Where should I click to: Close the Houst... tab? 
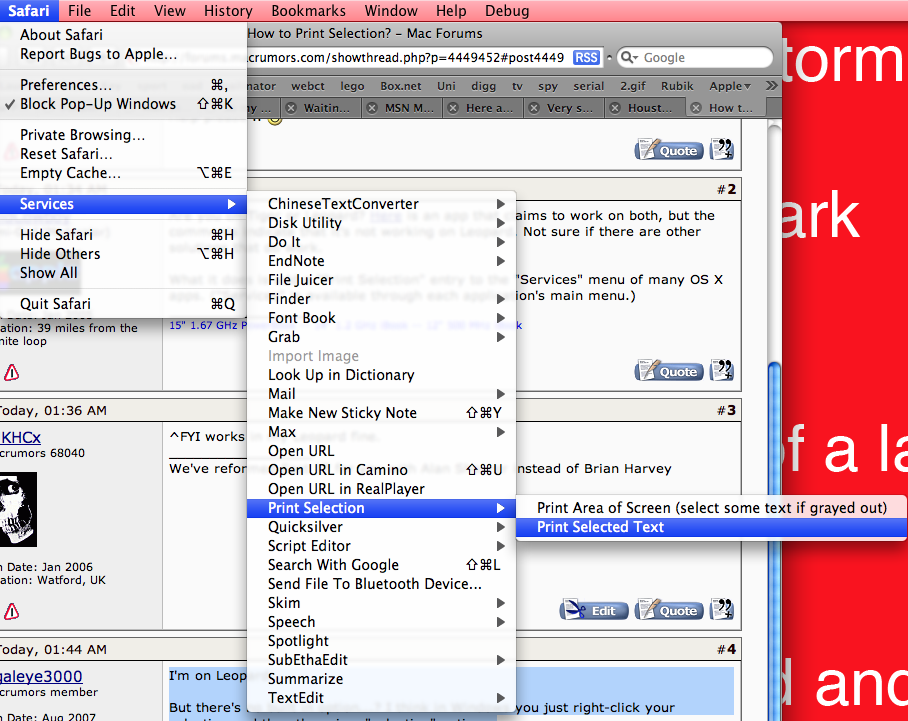pyautogui.click(x=616, y=108)
